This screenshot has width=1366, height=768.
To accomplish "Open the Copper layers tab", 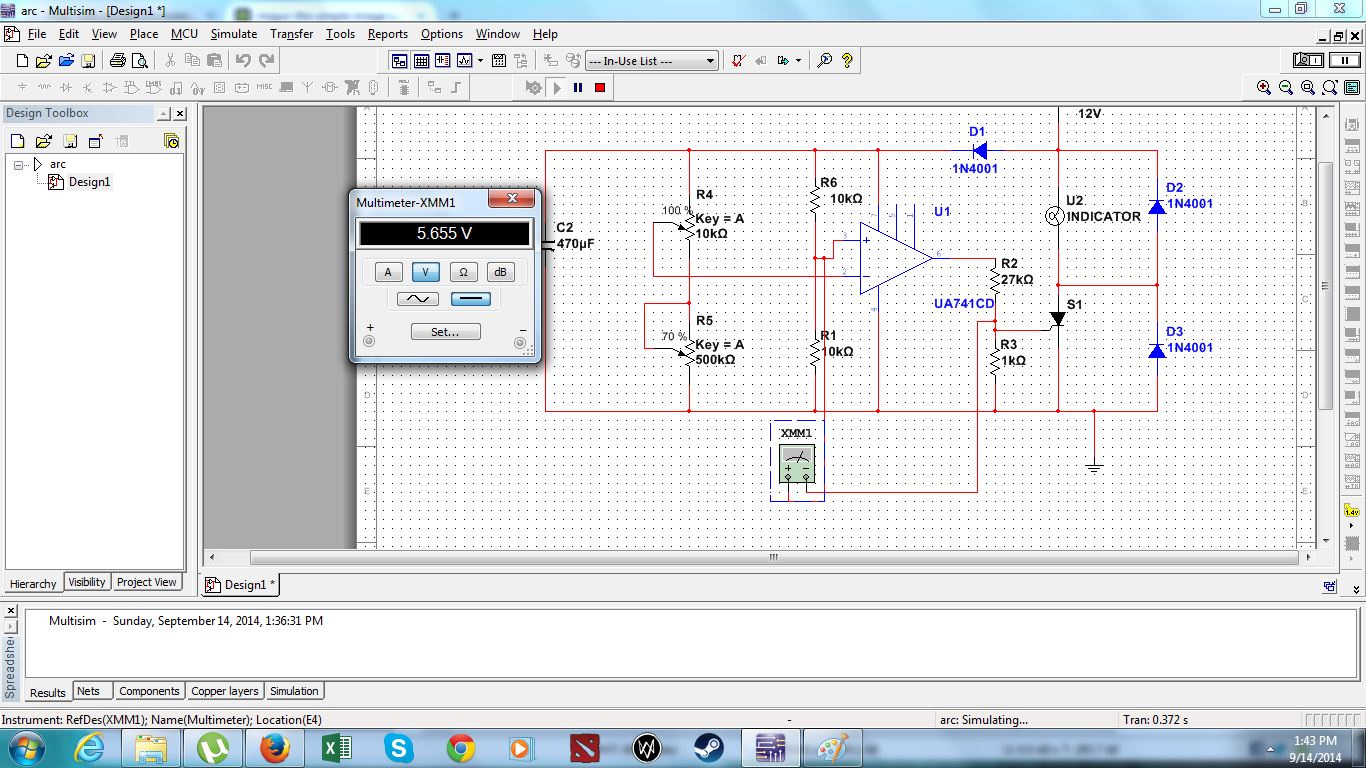I will click(225, 691).
